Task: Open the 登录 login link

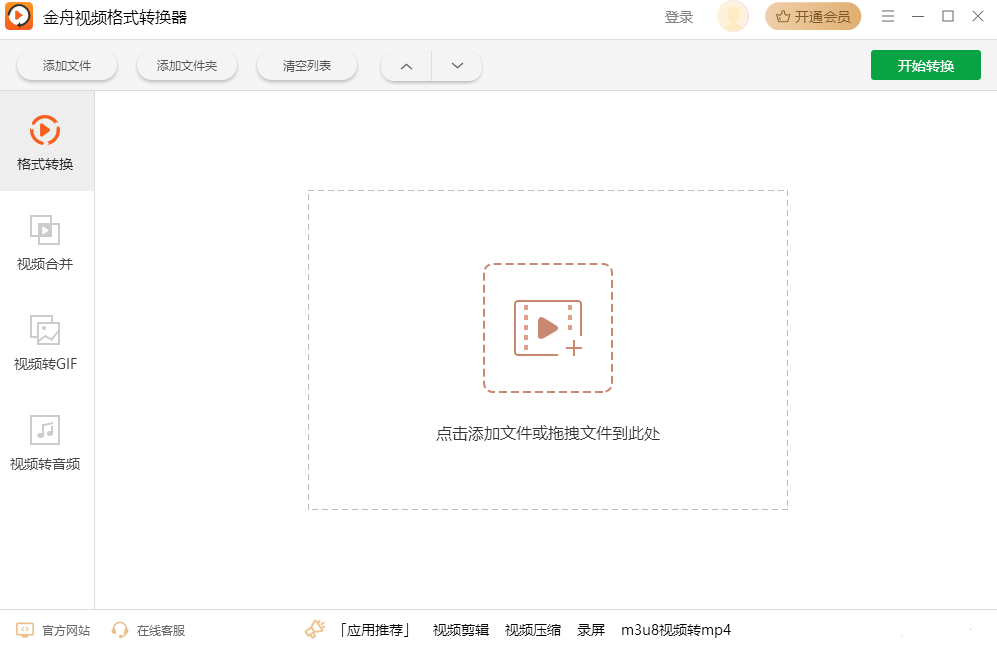Action: tap(678, 17)
